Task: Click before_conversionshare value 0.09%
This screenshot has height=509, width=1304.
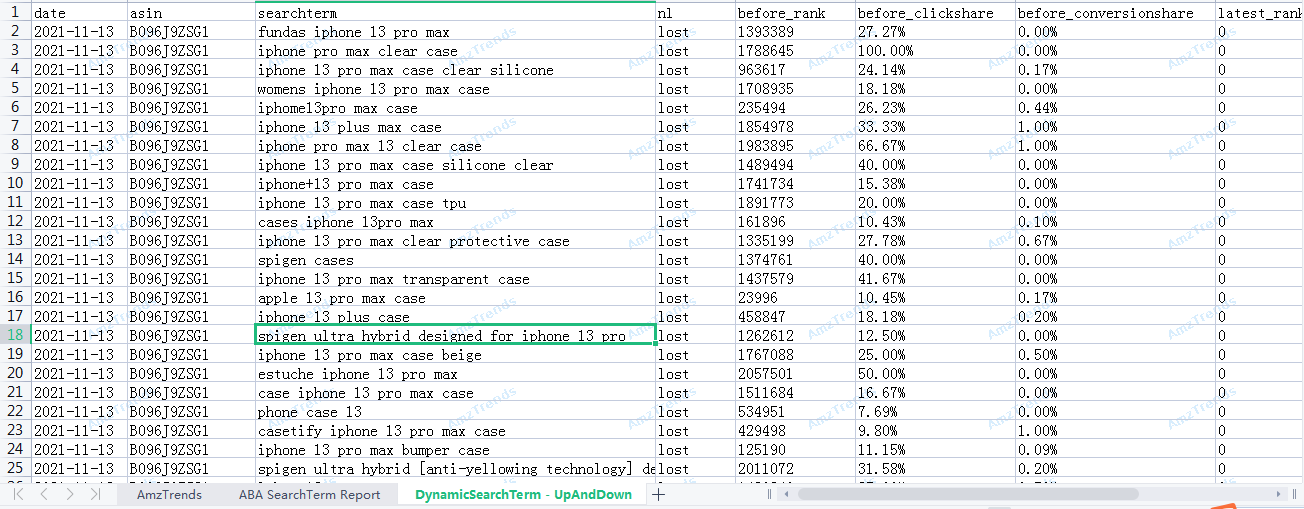Action: tap(1115, 450)
